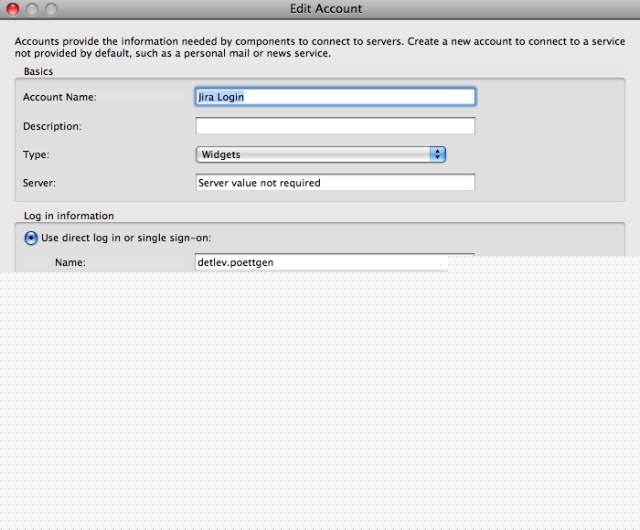640x530 pixels.
Task: Click the Server field reading 'Server value not required'
Action: [x=334, y=183]
